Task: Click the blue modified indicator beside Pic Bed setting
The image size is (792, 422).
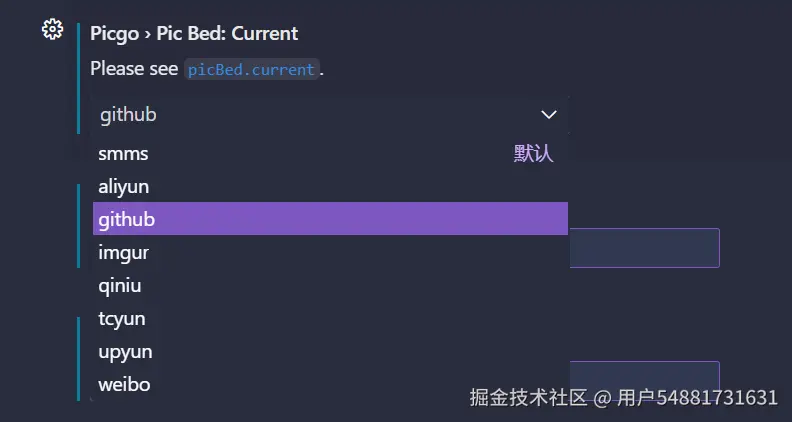Action: point(79,78)
